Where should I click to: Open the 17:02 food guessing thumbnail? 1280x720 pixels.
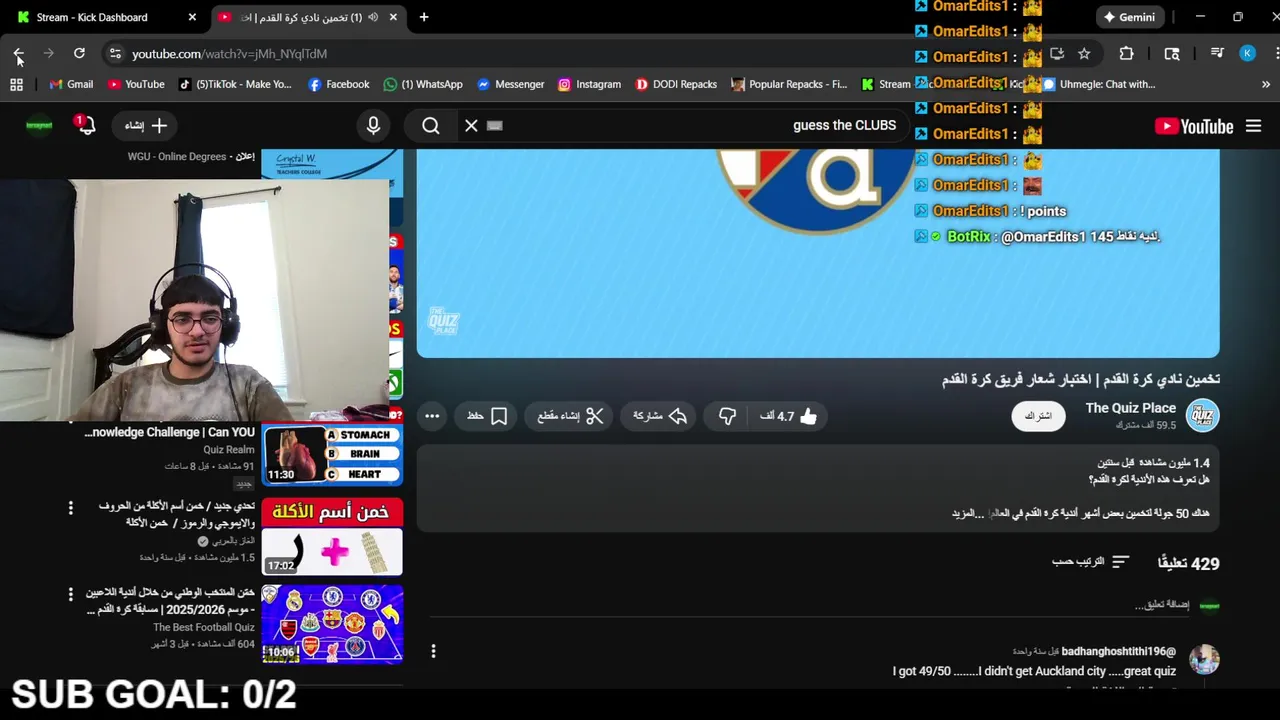coord(332,537)
